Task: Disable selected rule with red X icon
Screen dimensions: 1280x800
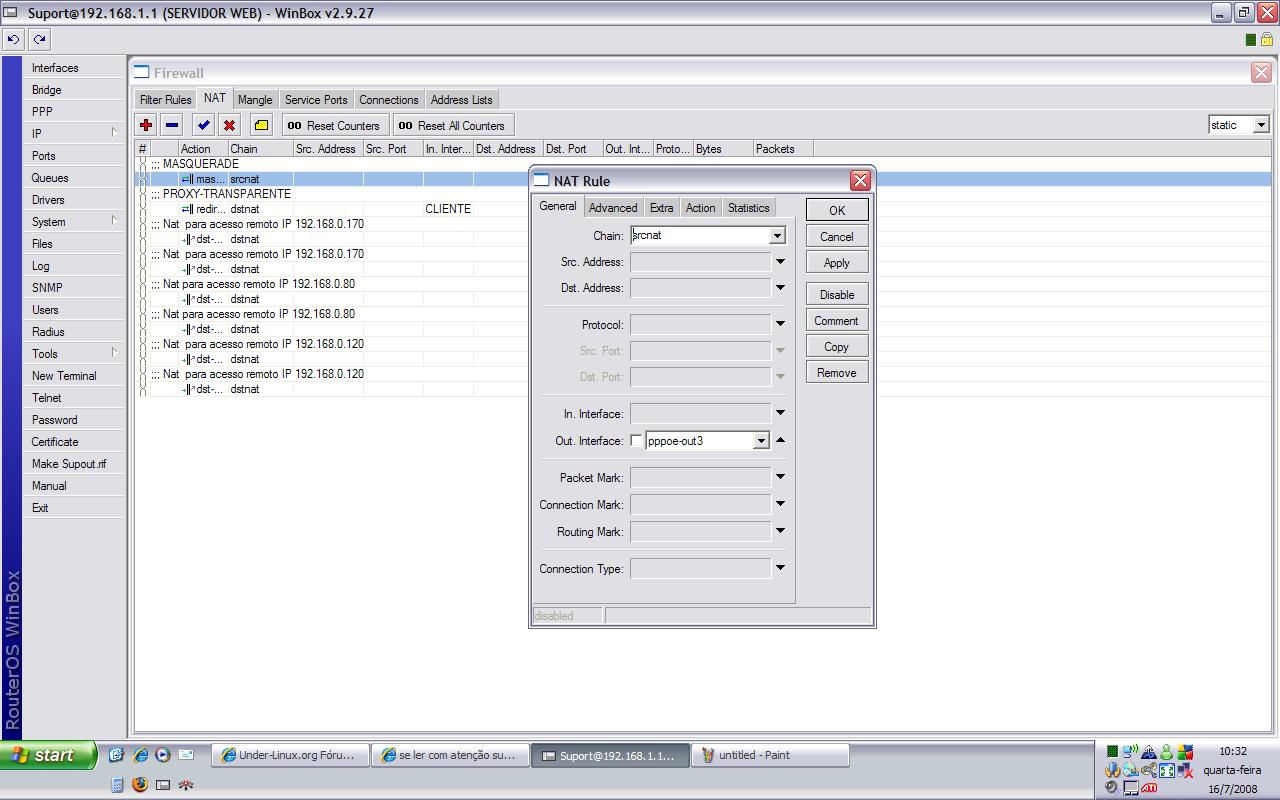Action: (230, 125)
